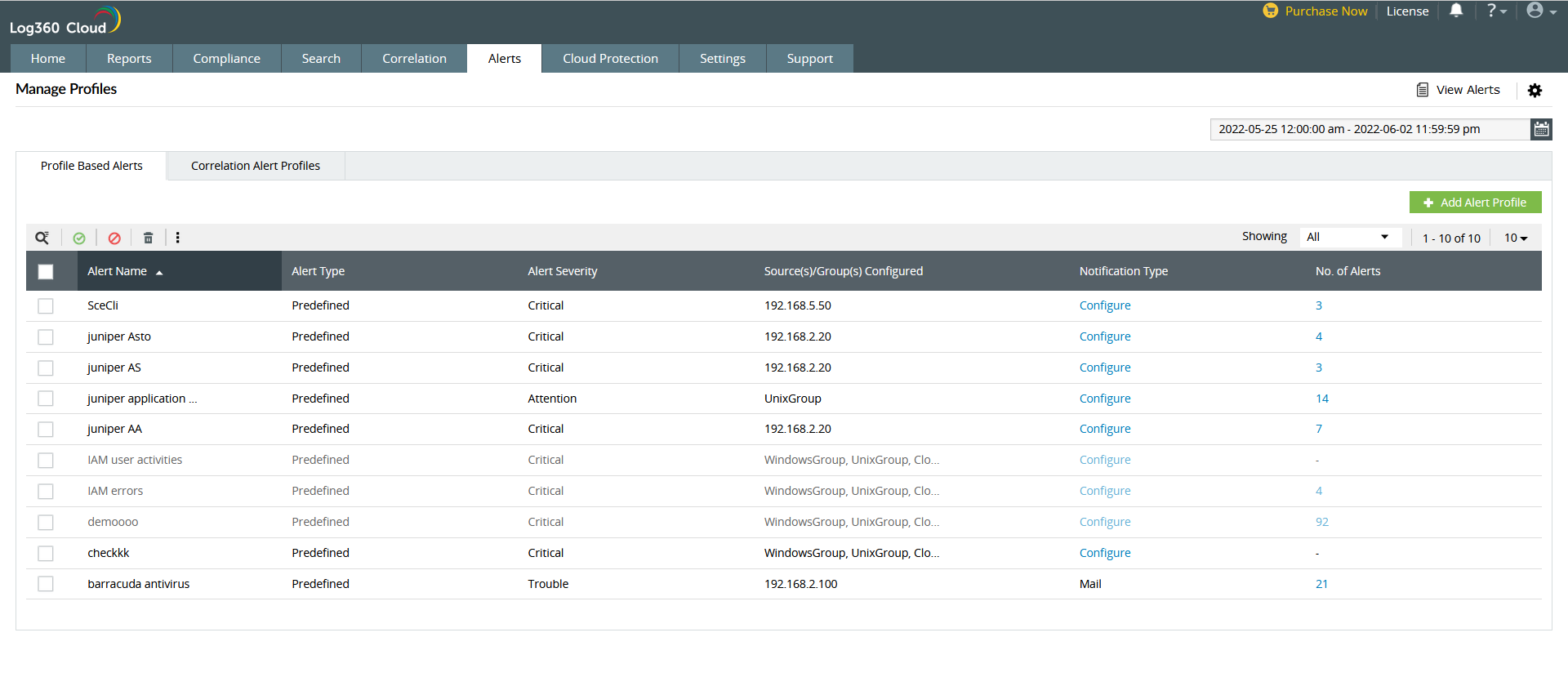
Task: Click the green enable profile icon
Action: point(79,238)
